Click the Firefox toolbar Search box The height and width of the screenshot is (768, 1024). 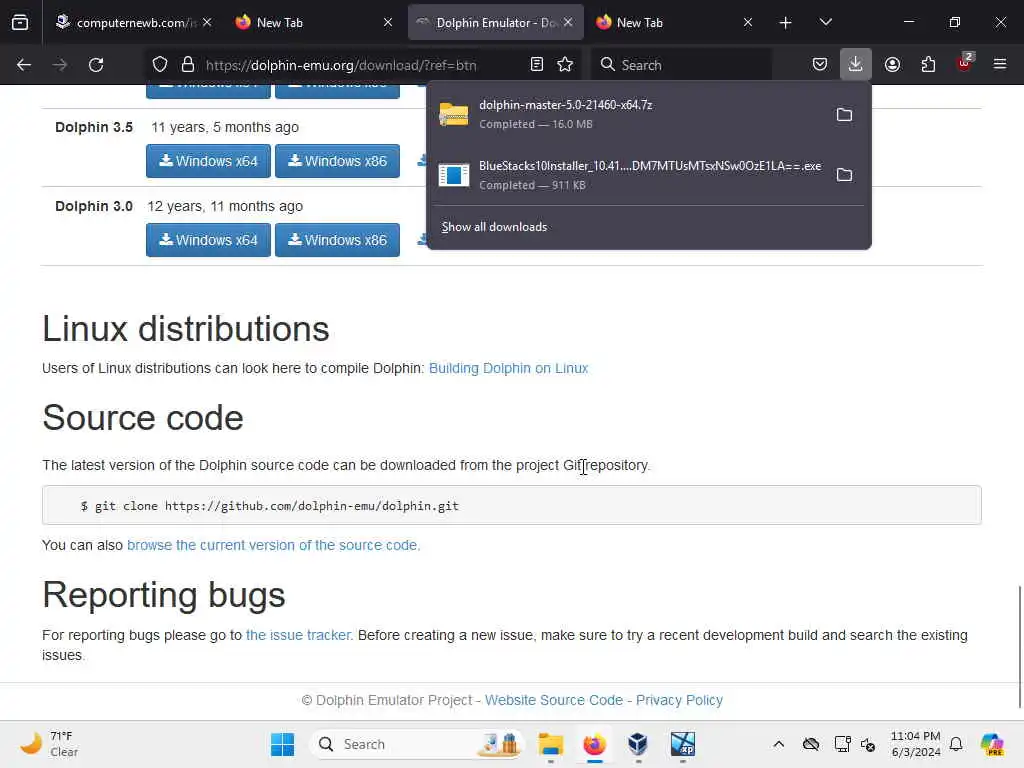pyautogui.click(x=682, y=65)
